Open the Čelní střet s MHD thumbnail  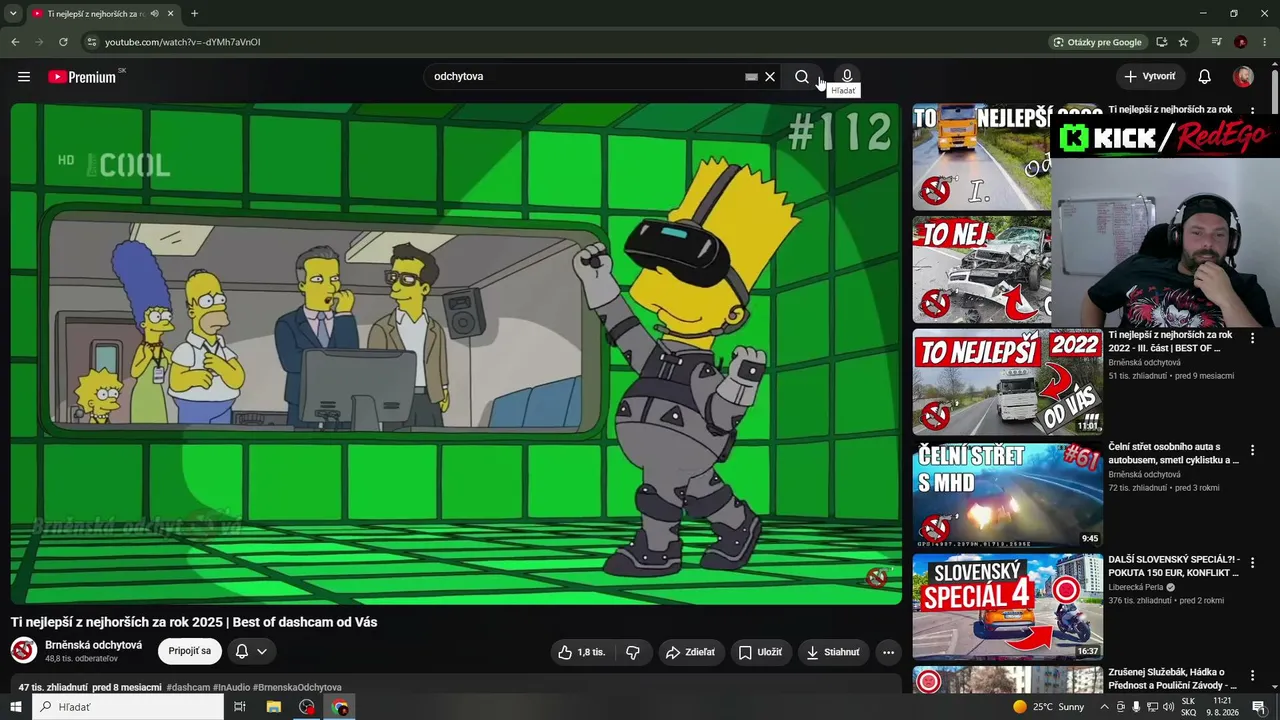[x=1007, y=494]
